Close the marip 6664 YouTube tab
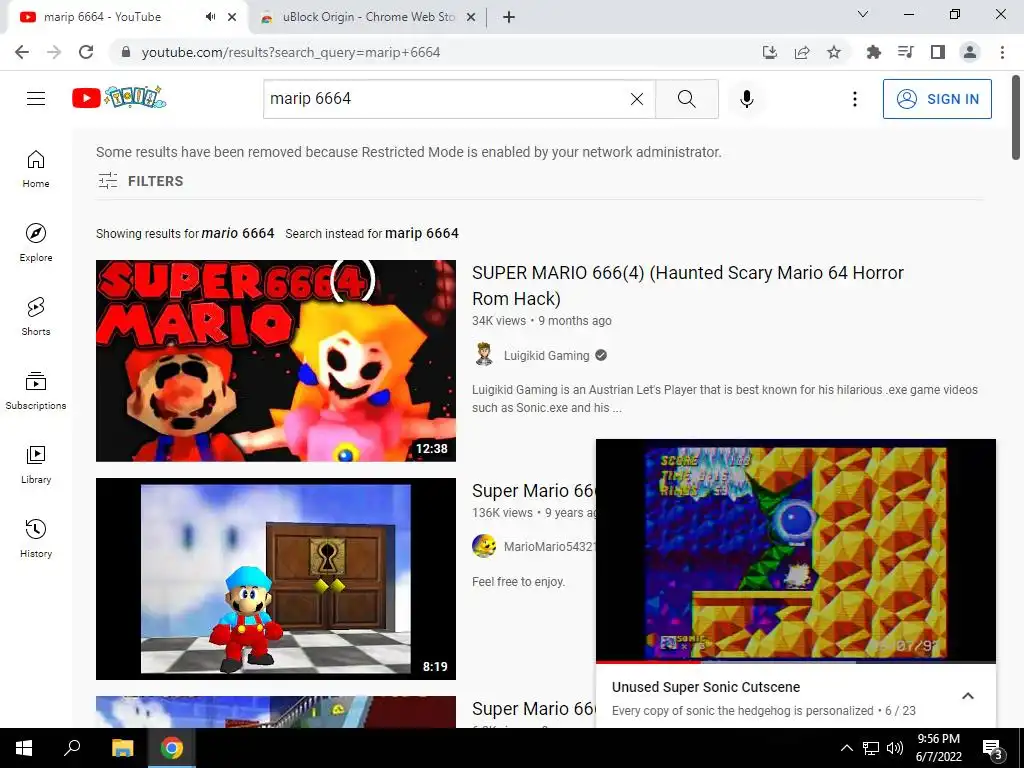Screen dimensions: 1024x768 pos(232,17)
